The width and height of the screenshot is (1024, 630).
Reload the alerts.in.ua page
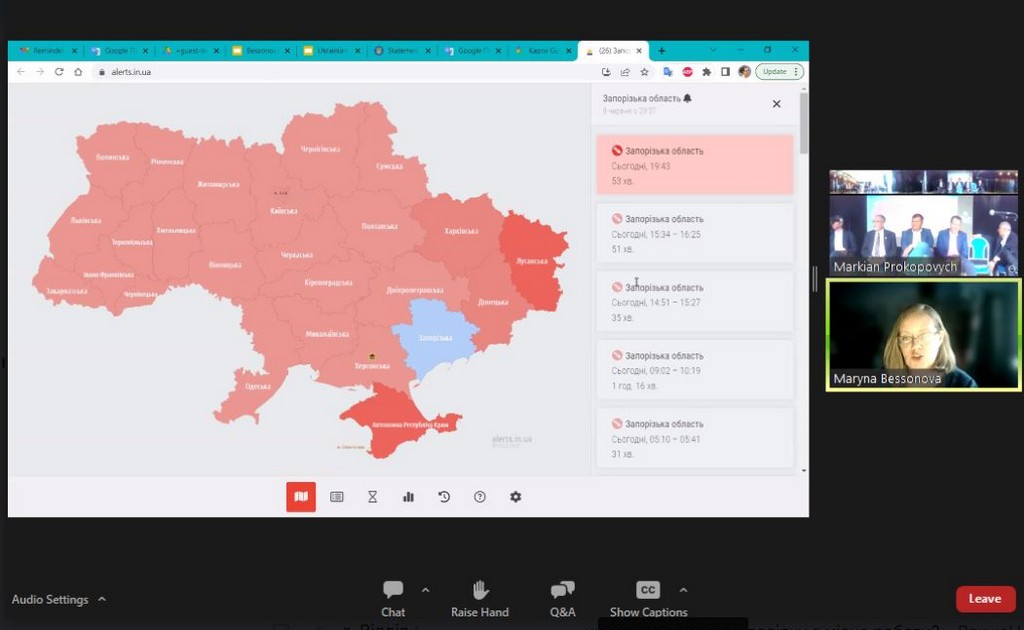point(59,72)
